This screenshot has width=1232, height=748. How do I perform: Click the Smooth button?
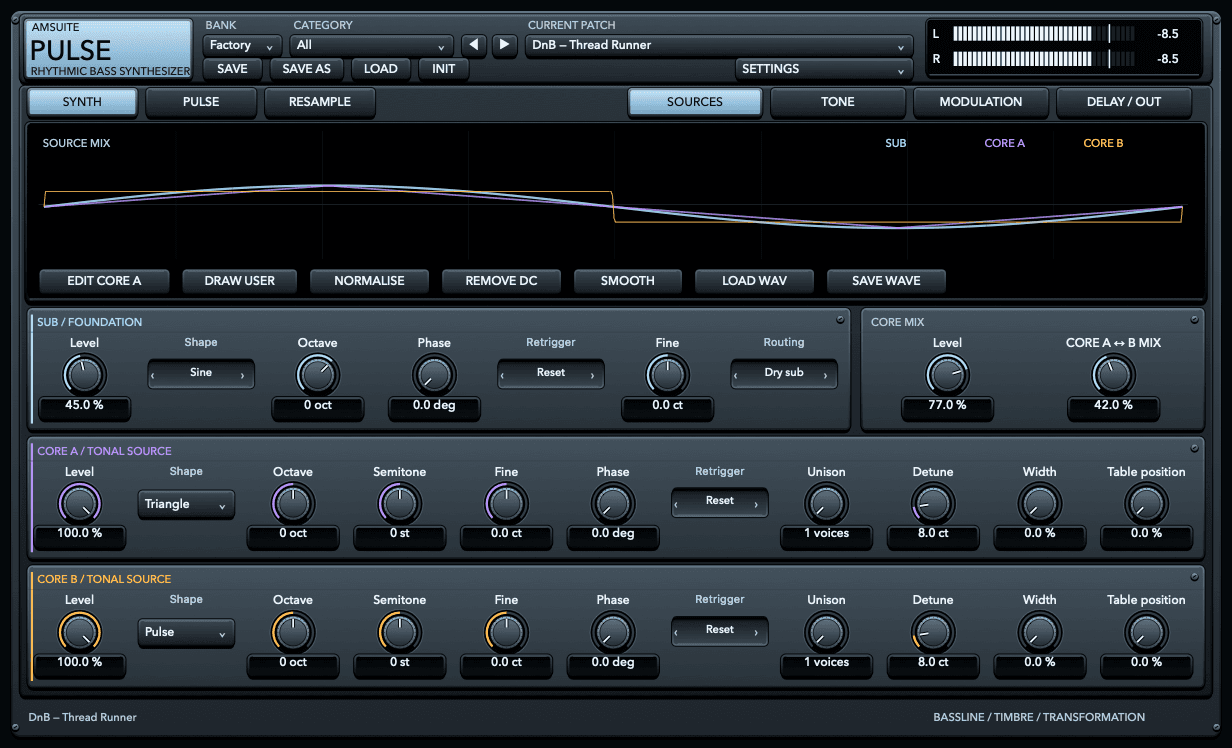(628, 281)
